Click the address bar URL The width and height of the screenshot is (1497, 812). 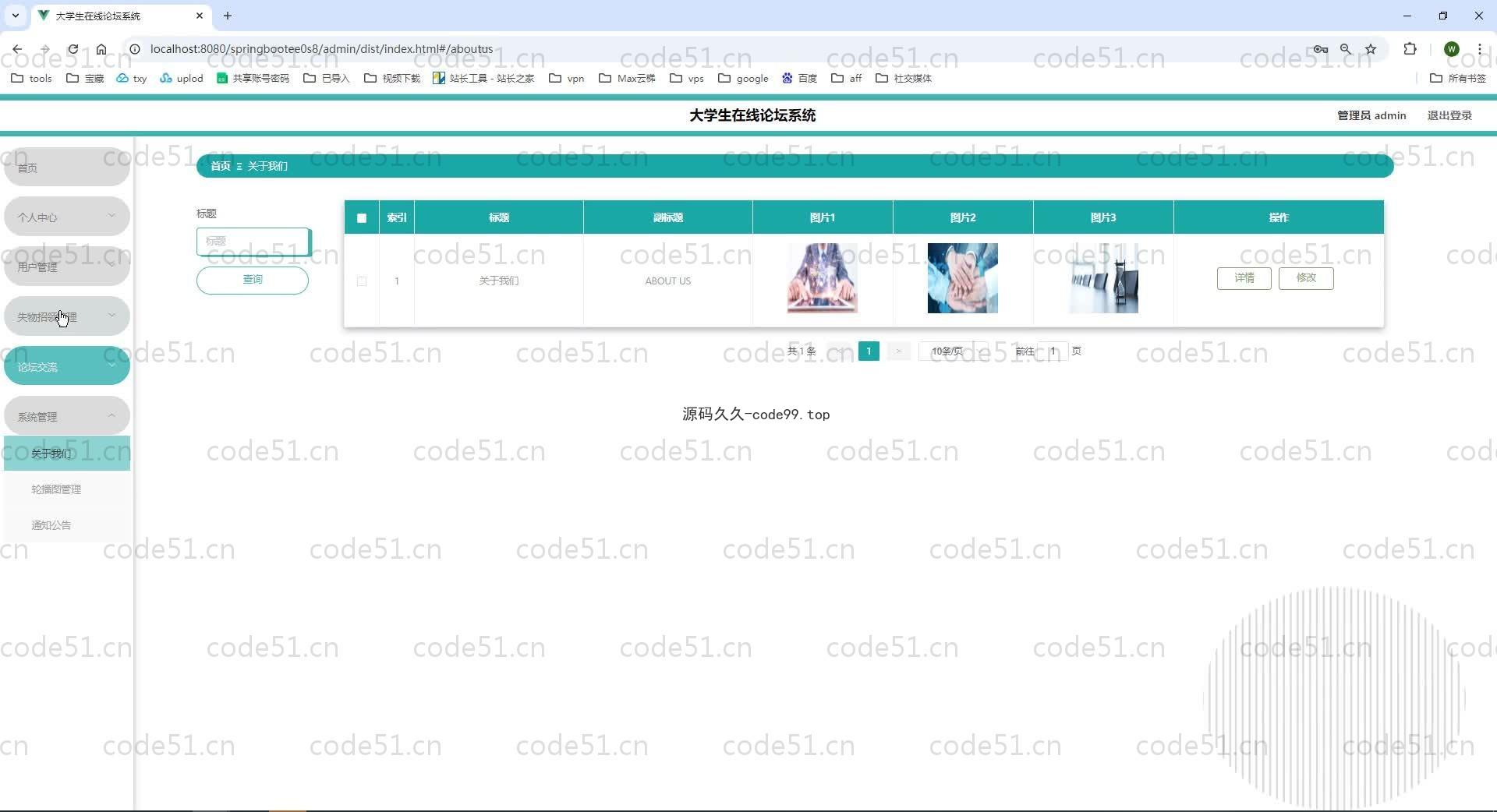click(x=321, y=49)
